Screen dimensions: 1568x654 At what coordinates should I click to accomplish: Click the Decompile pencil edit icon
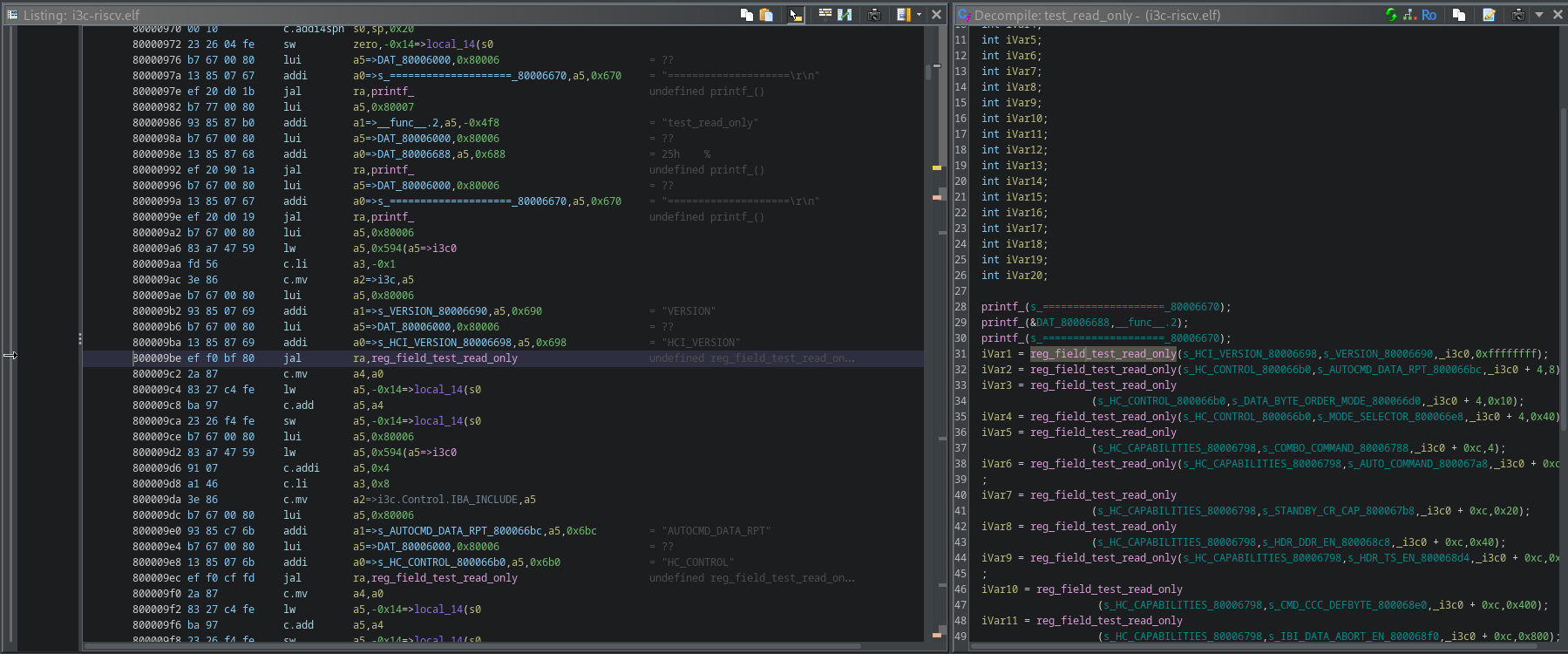click(x=1489, y=14)
